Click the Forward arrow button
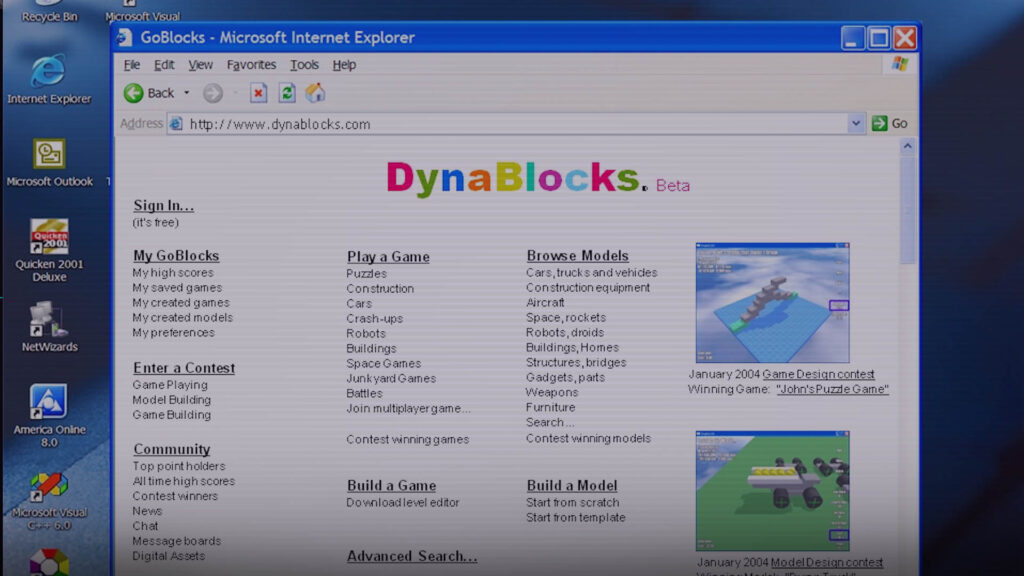This screenshot has width=1024, height=576. (x=212, y=93)
